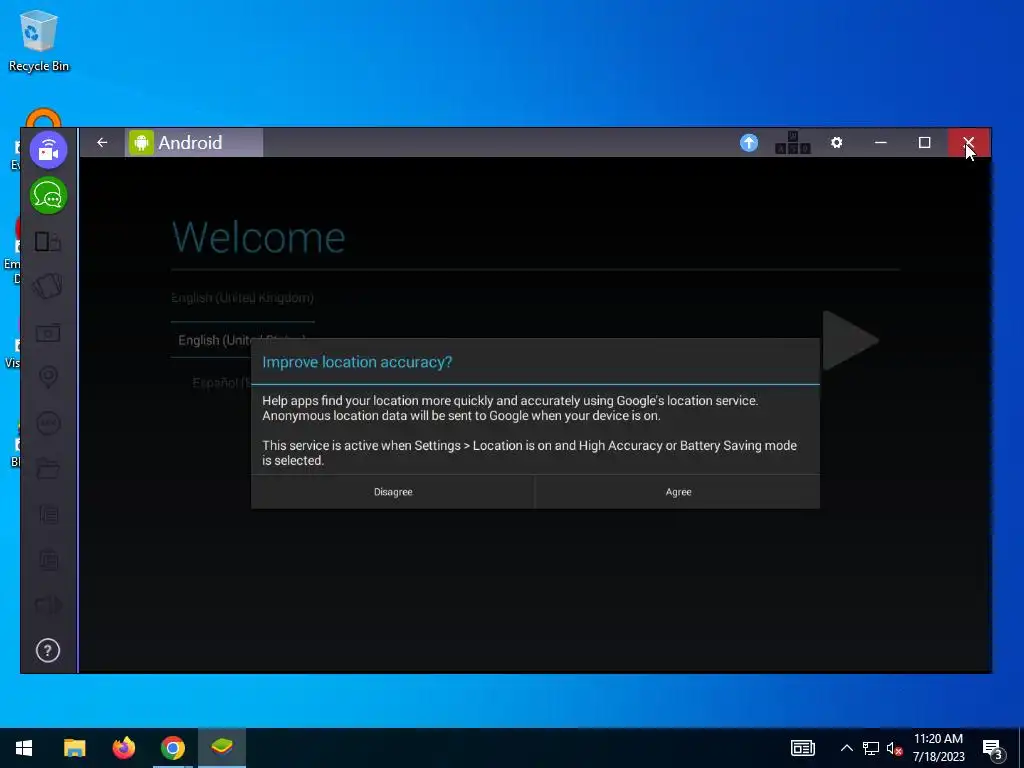Screen dimensions: 1024x768
Task: Open File Explorer from taskbar
Action: tap(74, 748)
